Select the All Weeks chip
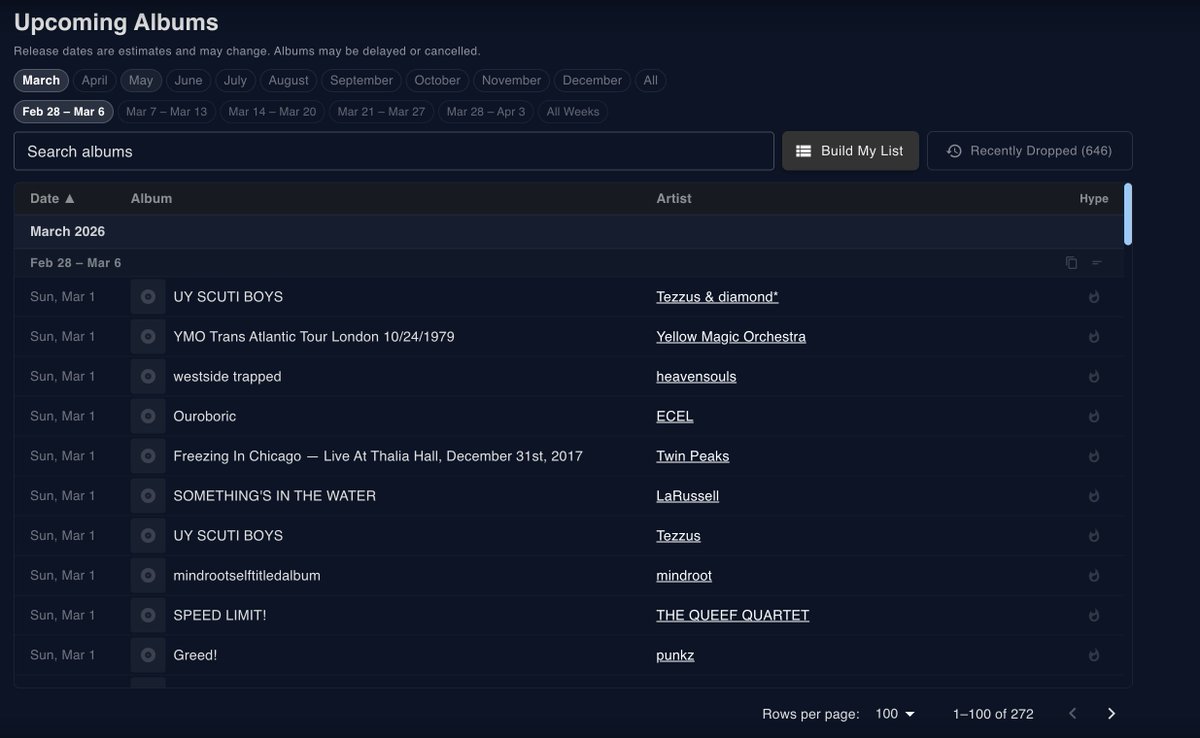This screenshot has height=738, width=1200. (573, 111)
